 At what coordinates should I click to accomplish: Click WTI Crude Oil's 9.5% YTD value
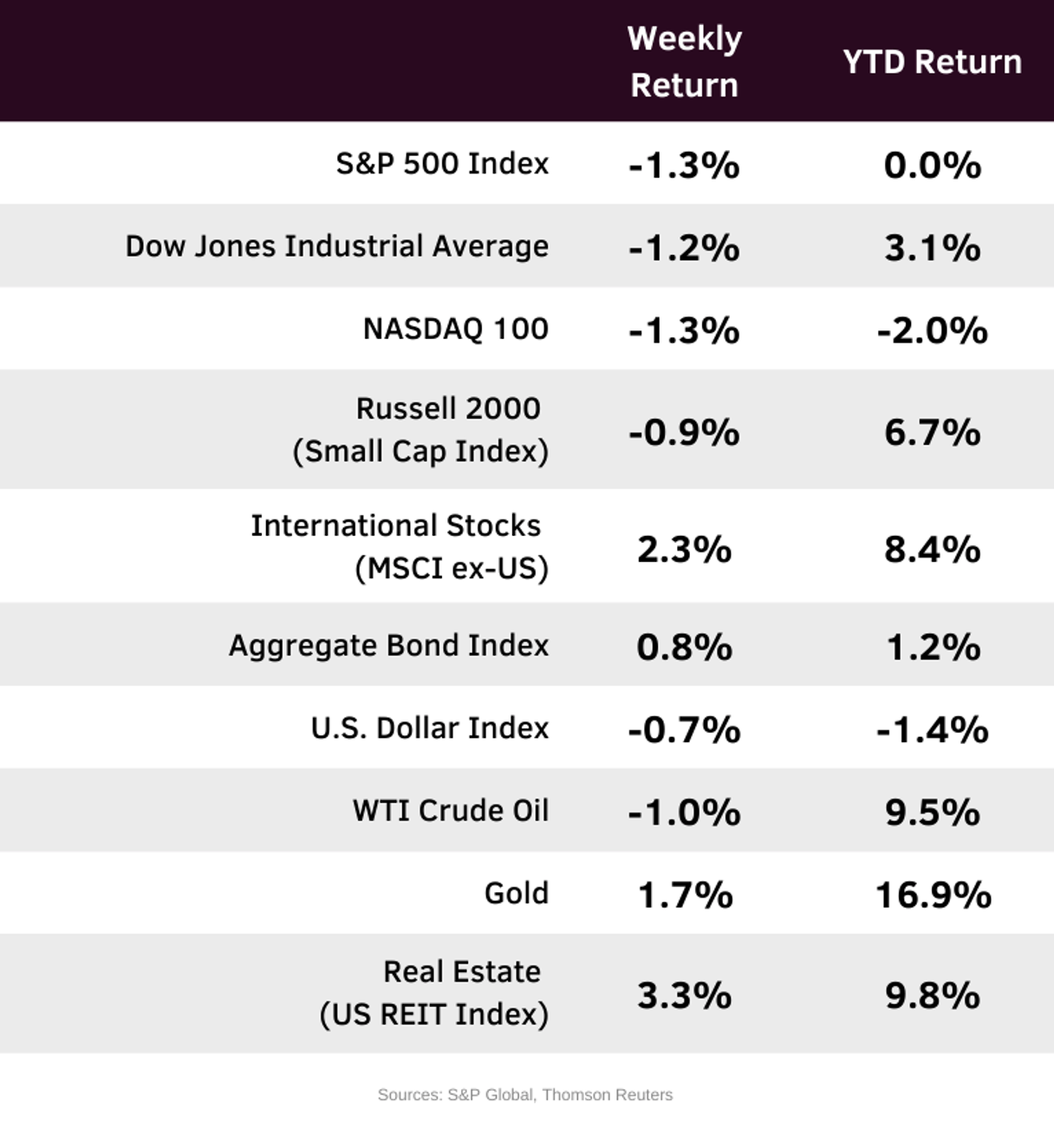[x=933, y=812]
